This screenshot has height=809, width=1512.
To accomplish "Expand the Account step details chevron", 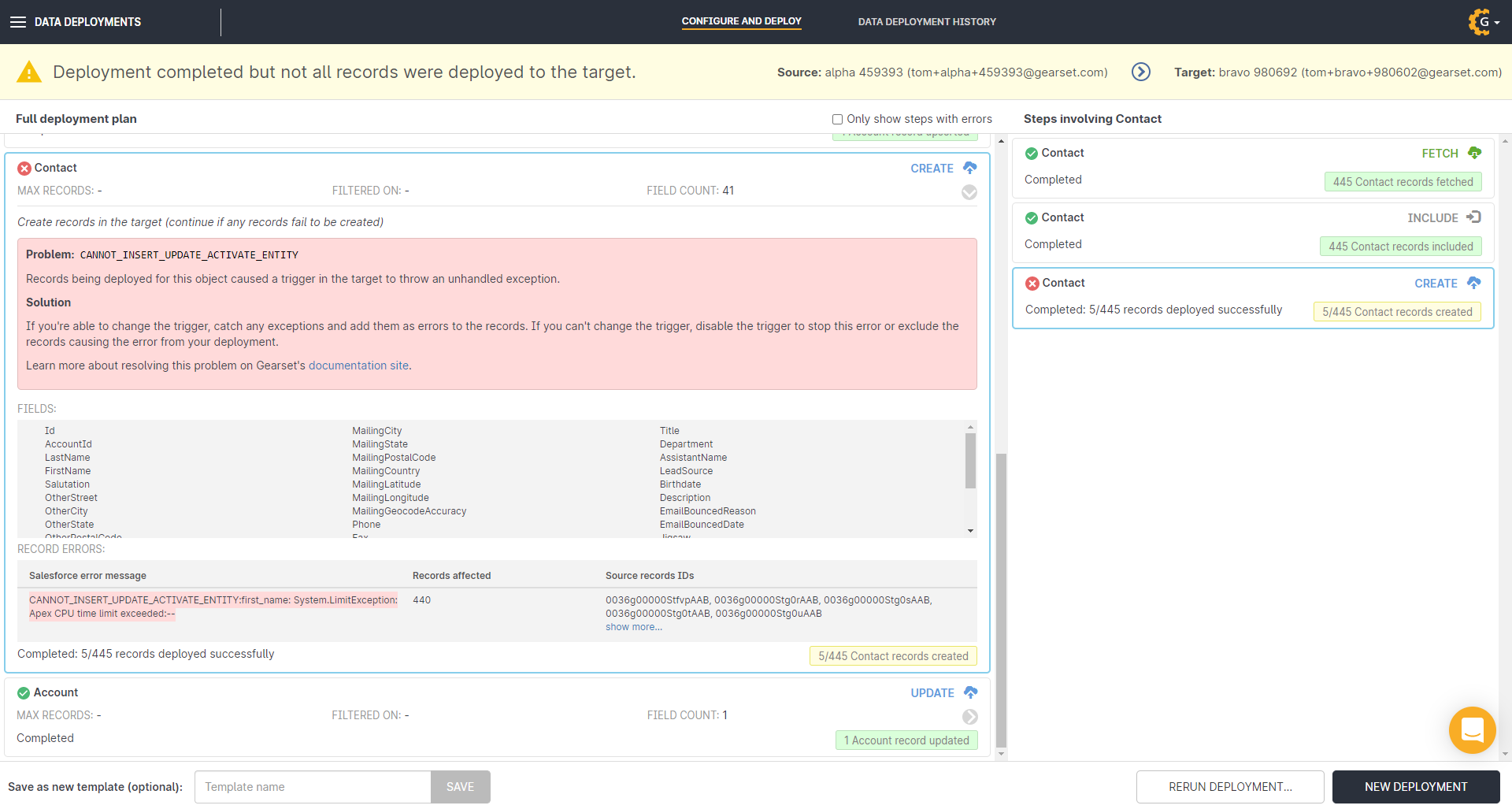I will click(x=969, y=716).
